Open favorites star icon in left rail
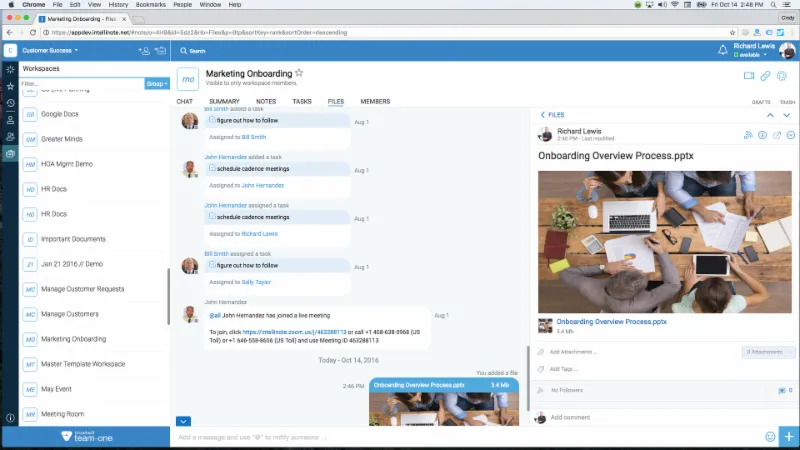The height and width of the screenshot is (450, 800). [x=10, y=86]
